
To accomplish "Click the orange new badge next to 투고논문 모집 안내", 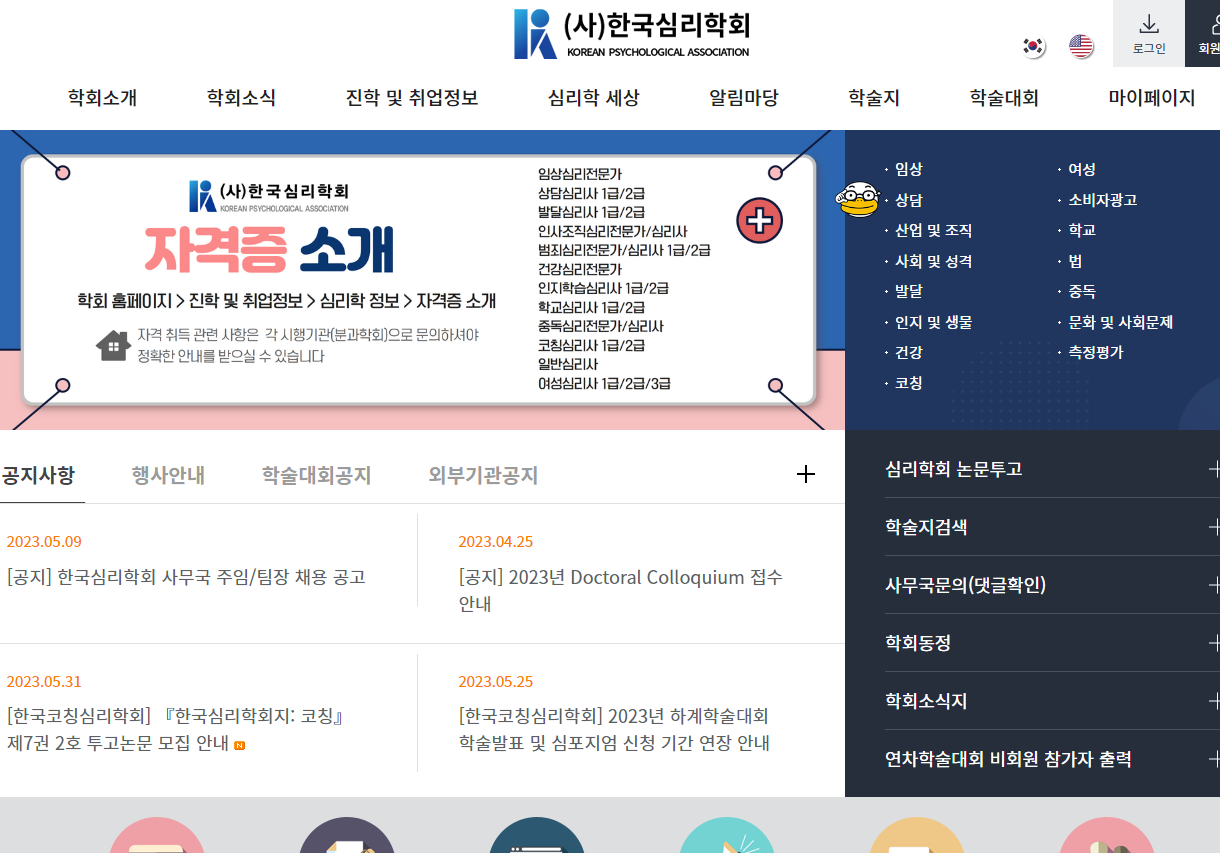I will coord(239,745).
